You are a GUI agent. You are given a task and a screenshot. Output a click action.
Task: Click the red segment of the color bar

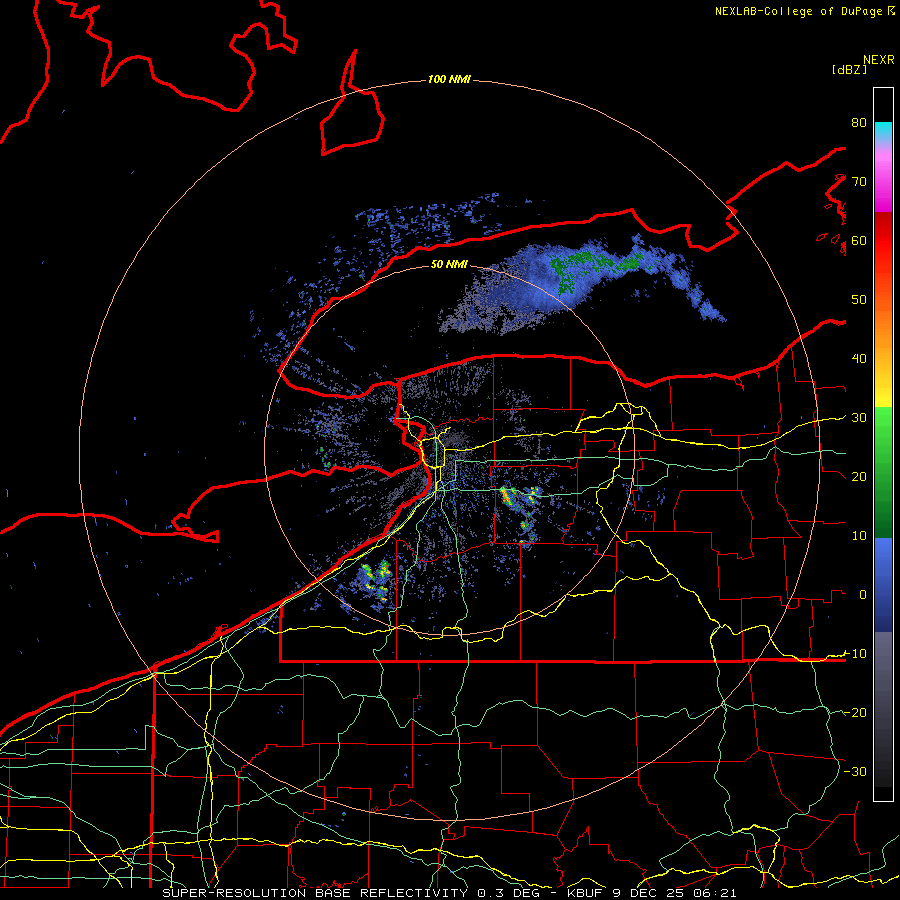tap(883, 241)
